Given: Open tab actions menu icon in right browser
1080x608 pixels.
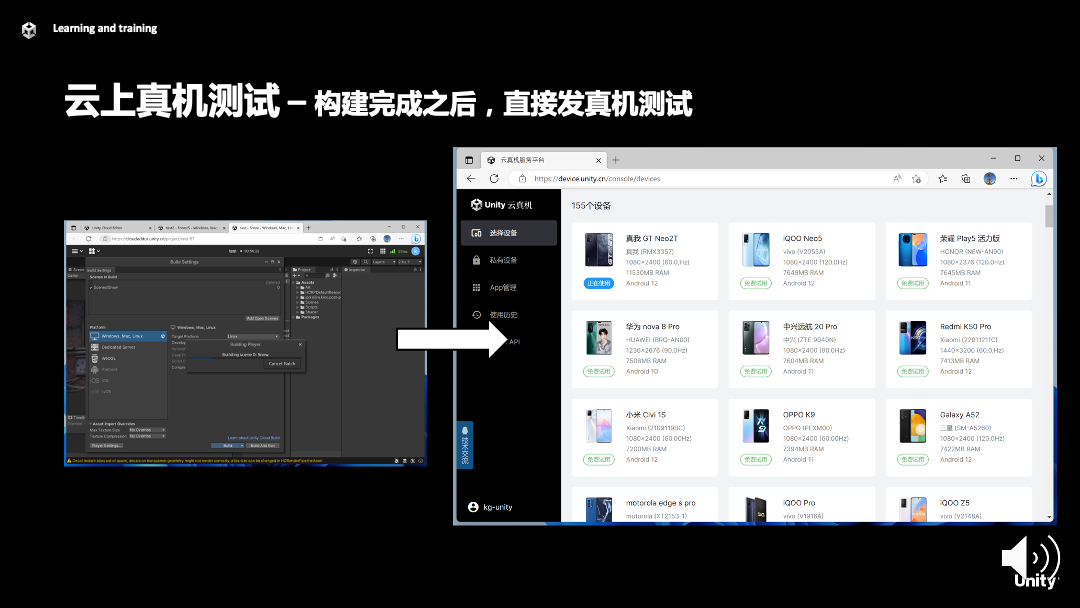Looking at the screenshot, I should click(469, 160).
